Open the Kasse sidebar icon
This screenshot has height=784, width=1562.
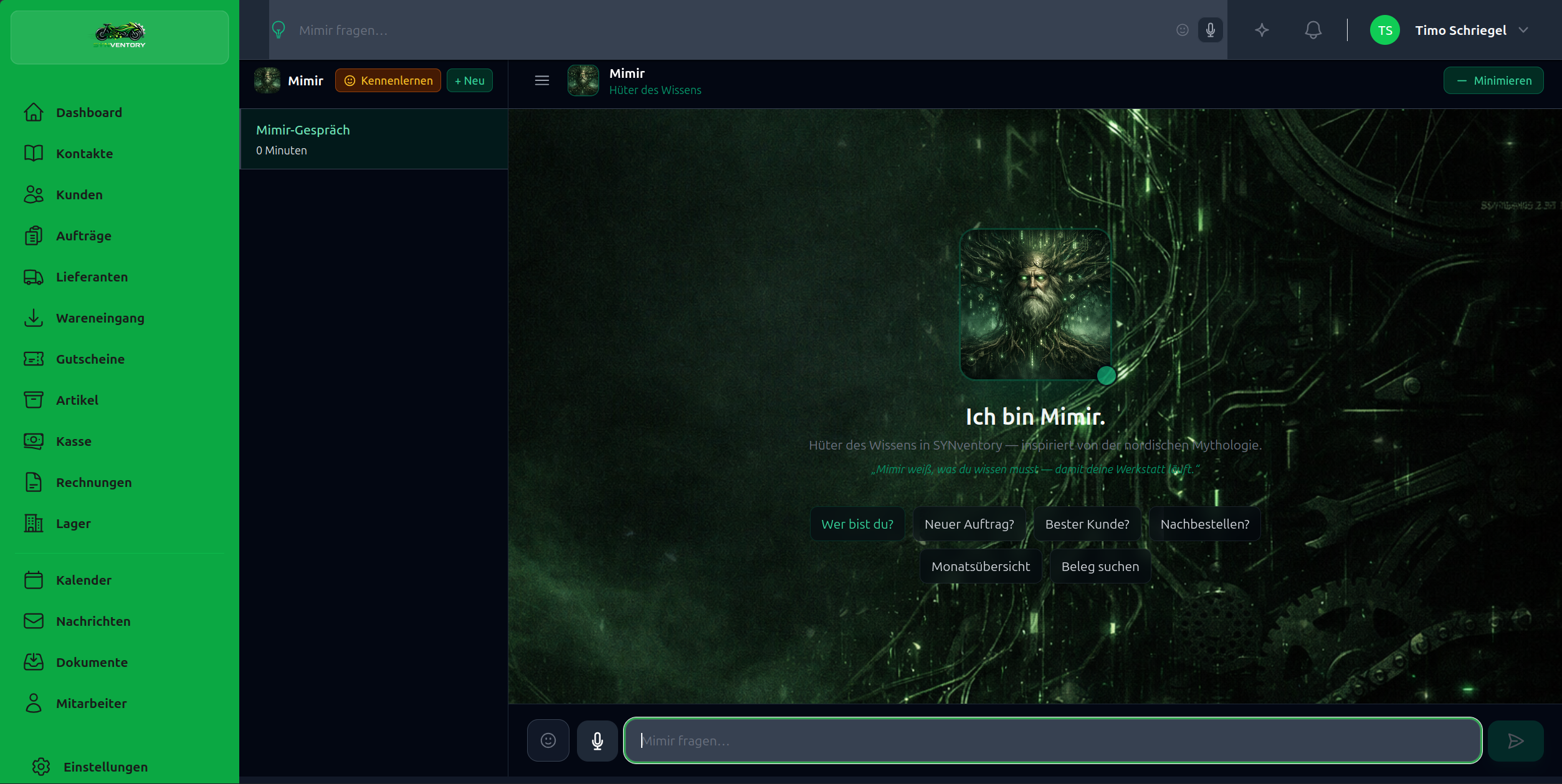click(x=34, y=441)
